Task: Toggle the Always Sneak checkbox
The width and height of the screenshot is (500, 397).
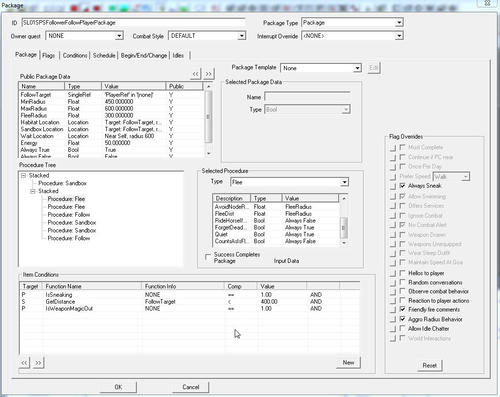Action: (402, 186)
